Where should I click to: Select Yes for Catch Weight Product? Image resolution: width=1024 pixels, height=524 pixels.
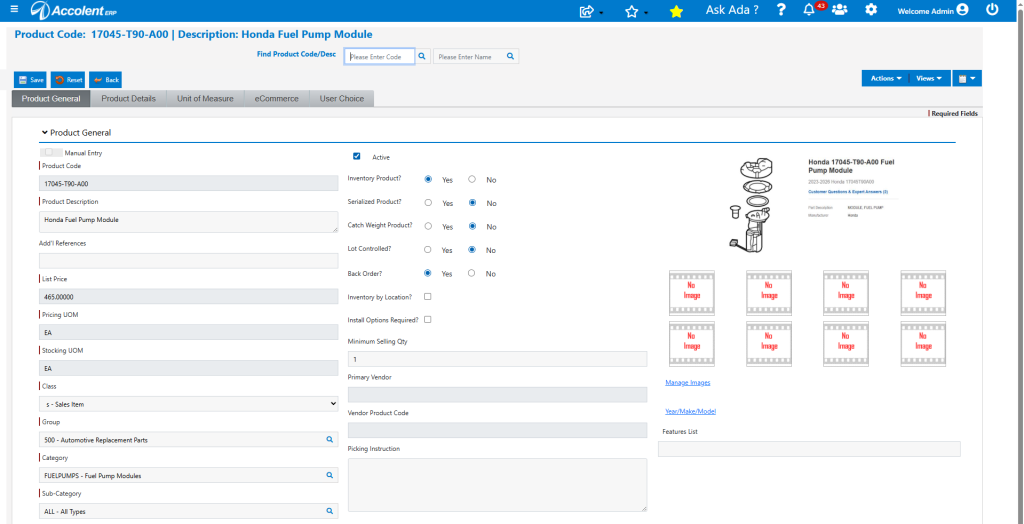(428, 226)
